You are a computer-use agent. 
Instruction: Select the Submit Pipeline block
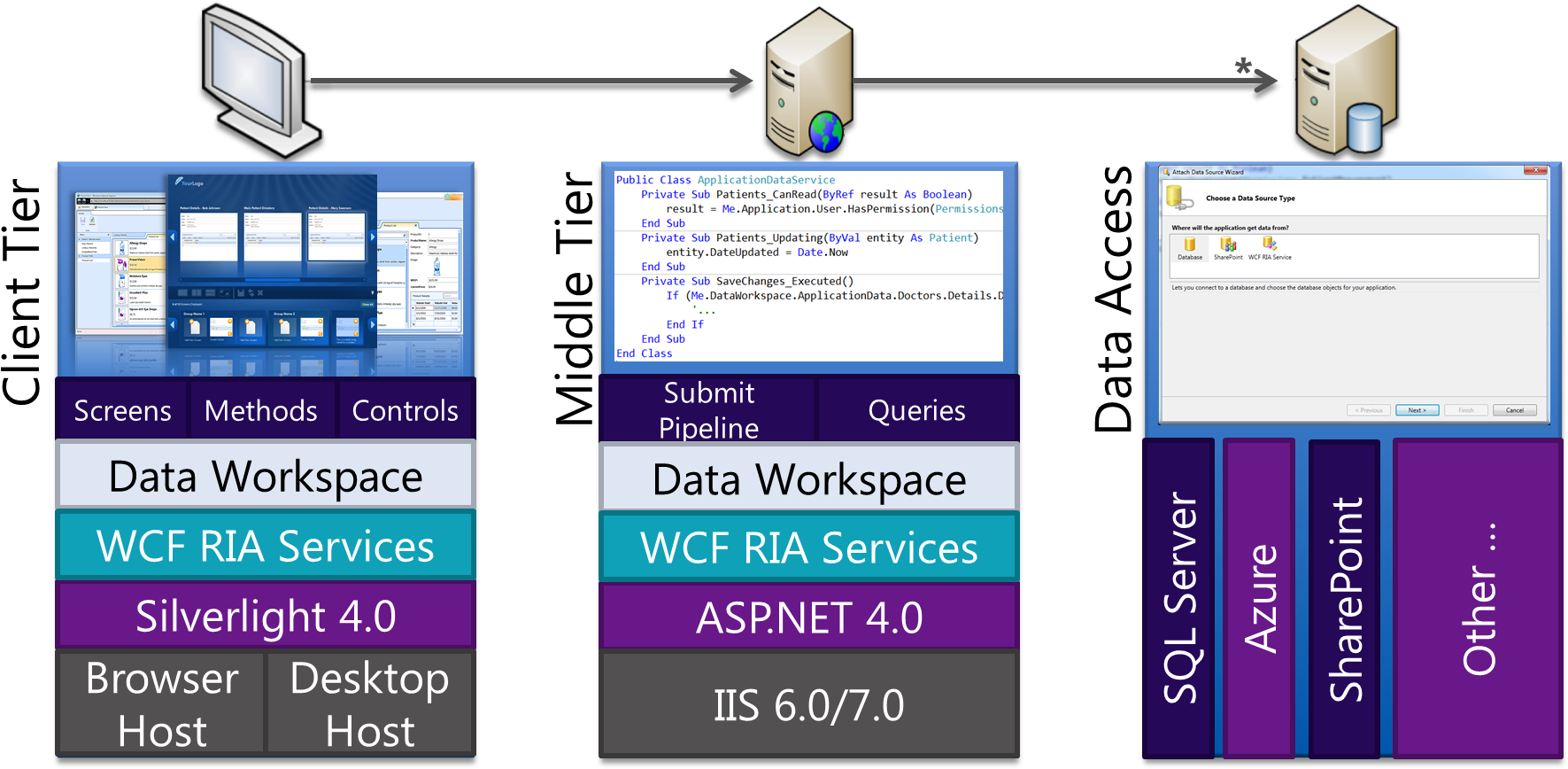click(707, 410)
